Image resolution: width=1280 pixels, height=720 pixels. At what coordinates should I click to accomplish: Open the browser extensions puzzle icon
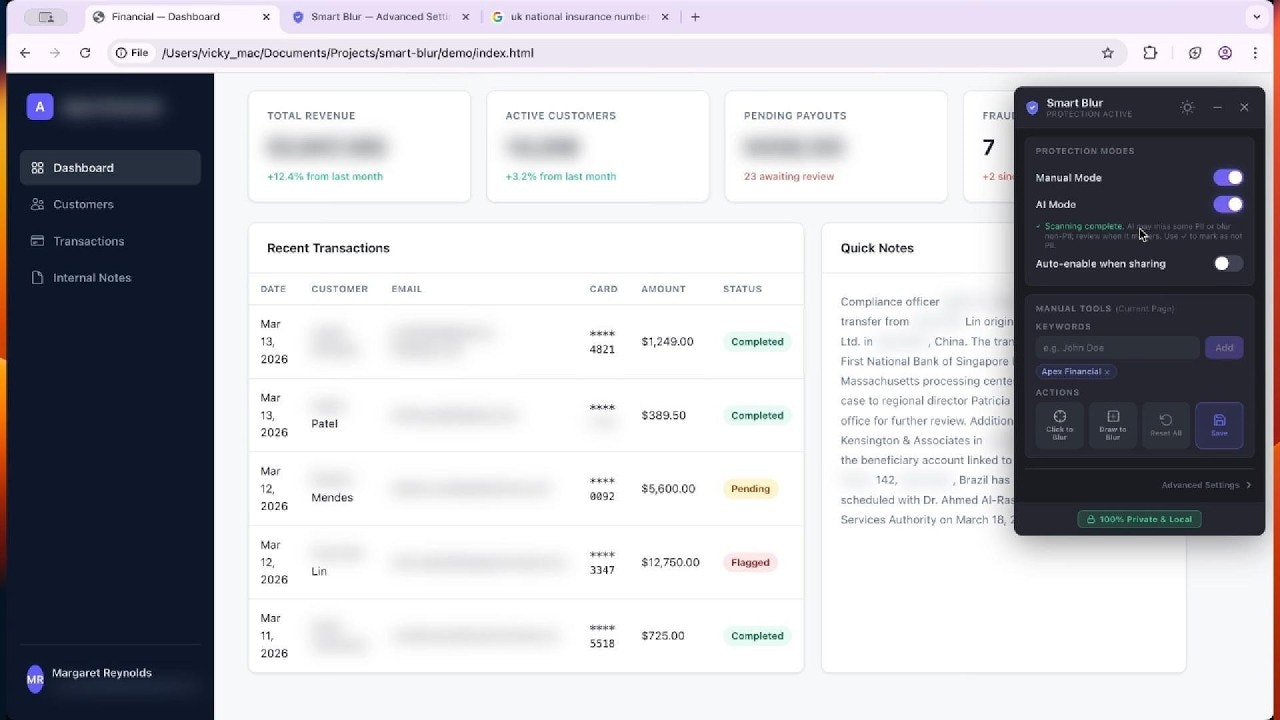(1150, 53)
